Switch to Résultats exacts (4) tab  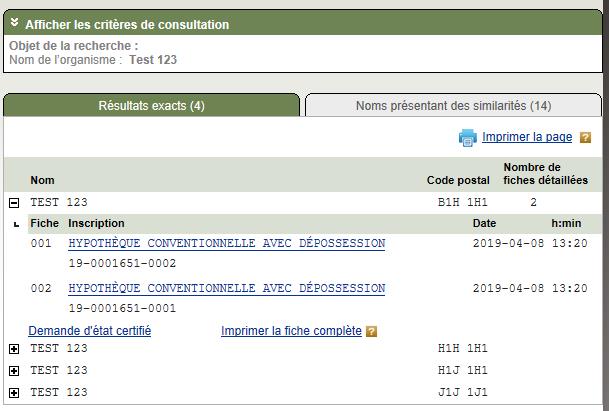[151, 106]
